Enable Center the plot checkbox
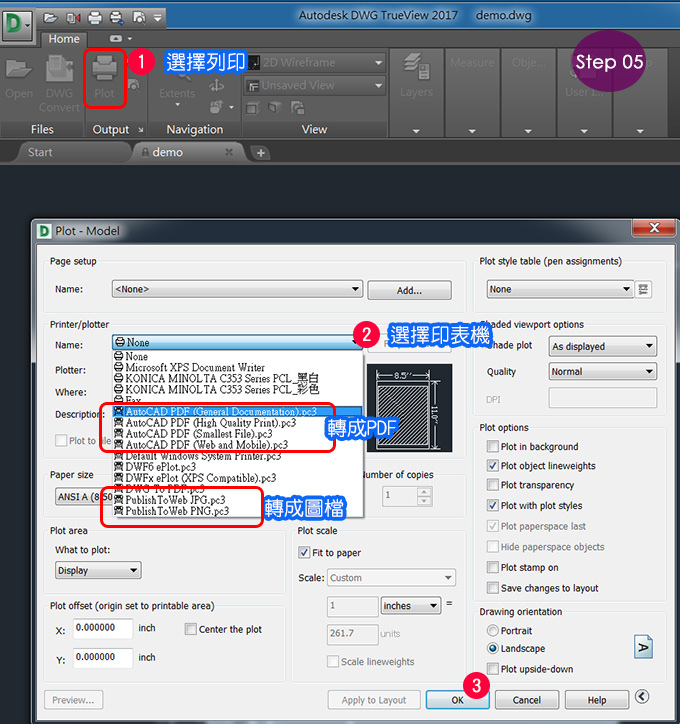680x724 pixels. (x=190, y=629)
